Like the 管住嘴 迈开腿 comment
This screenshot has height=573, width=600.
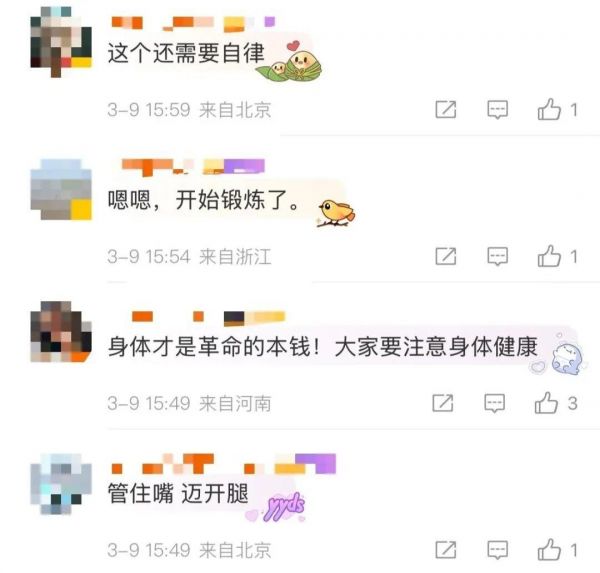(x=549, y=550)
